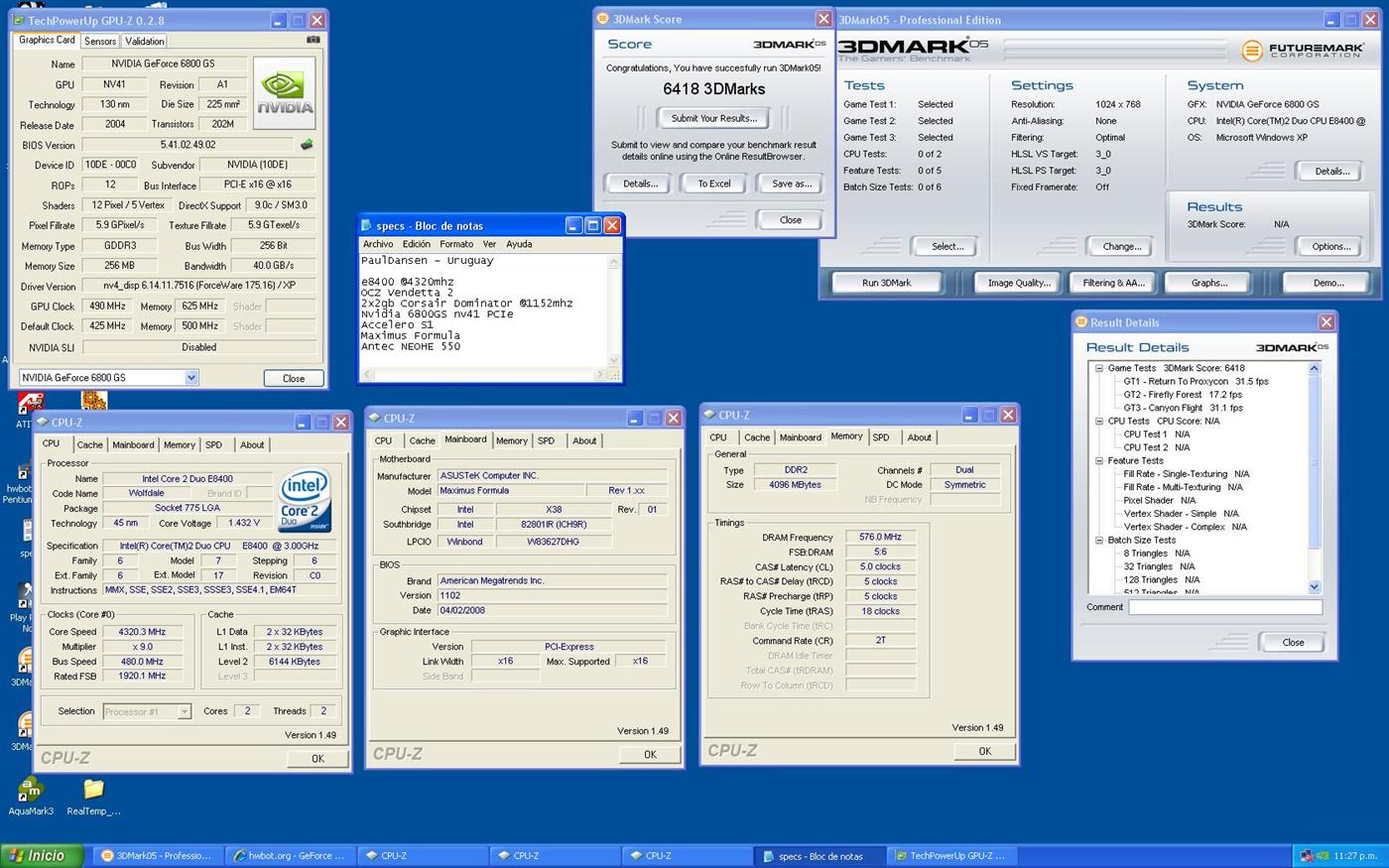Open the Archivo menu in Notepad
Image resolution: width=1389 pixels, height=868 pixels.
click(378, 244)
